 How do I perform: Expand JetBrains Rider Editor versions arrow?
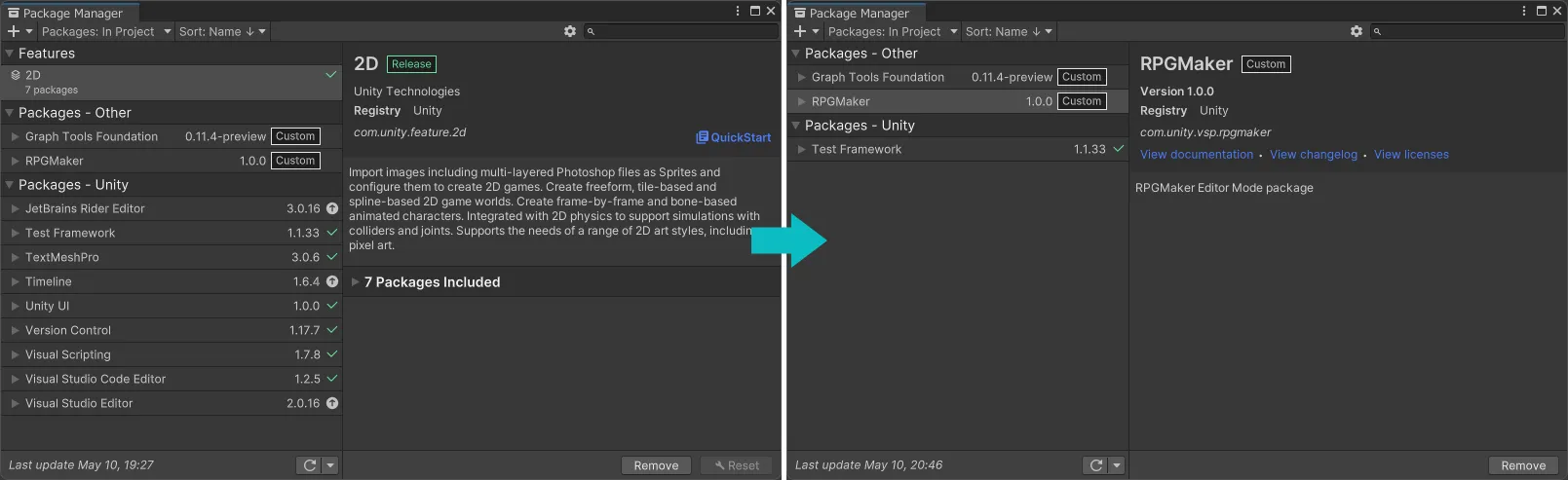click(x=15, y=208)
